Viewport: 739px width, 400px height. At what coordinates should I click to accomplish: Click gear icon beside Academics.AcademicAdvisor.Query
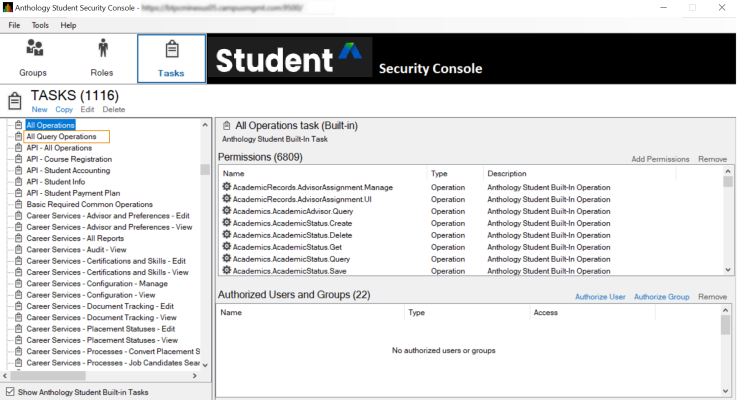(x=226, y=211)
